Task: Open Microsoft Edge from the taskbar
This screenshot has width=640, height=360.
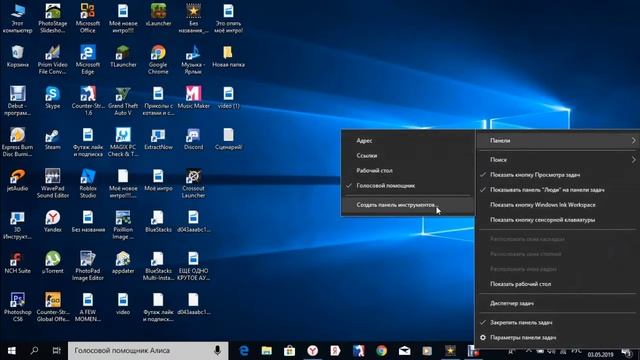Action: click(x=244, y=351)
